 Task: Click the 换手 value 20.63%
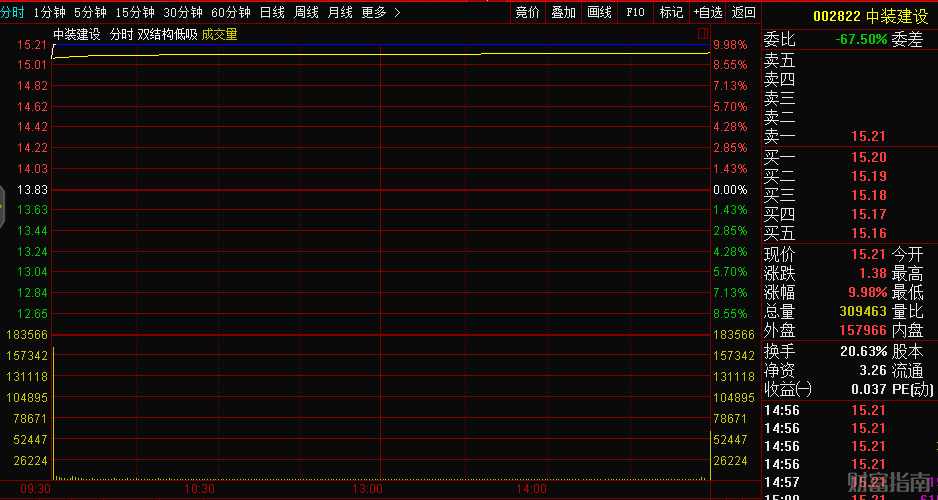click(x=864, y=351)
